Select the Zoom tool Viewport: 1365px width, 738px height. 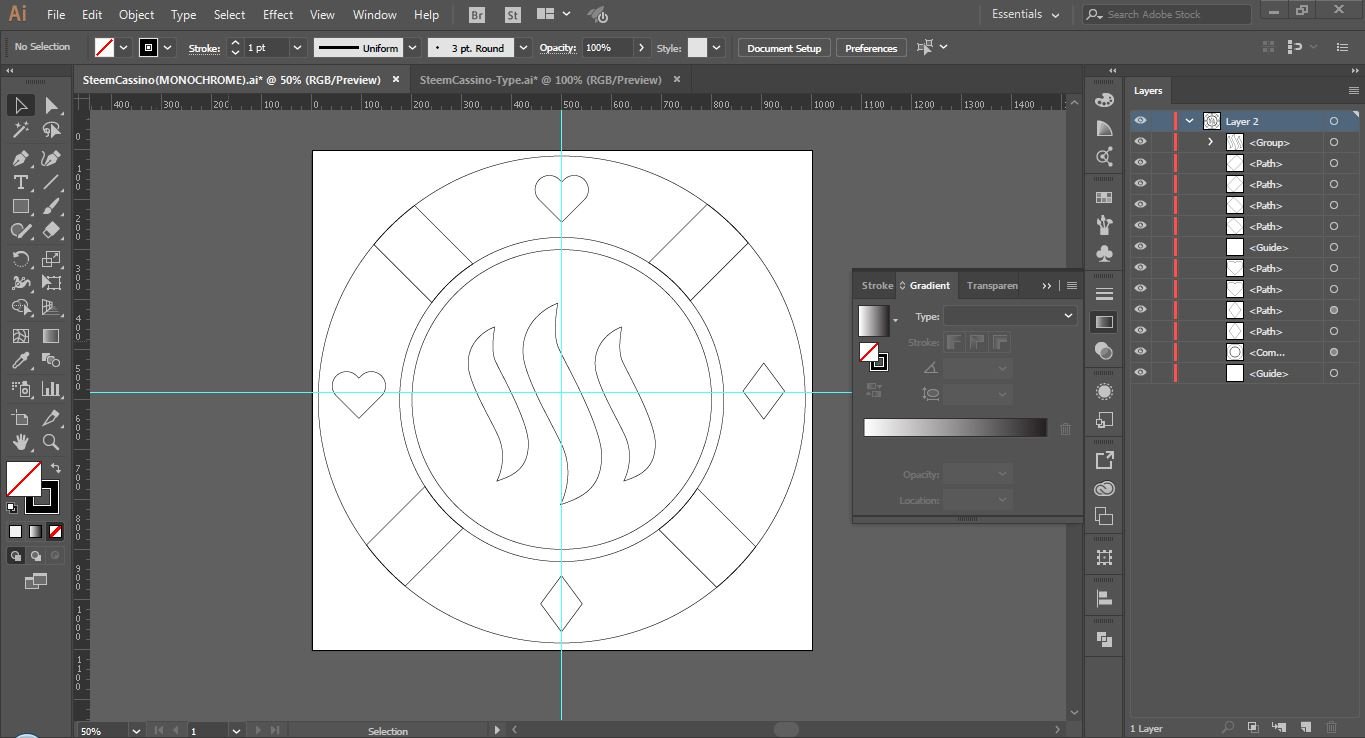click(x=51, y=442)
